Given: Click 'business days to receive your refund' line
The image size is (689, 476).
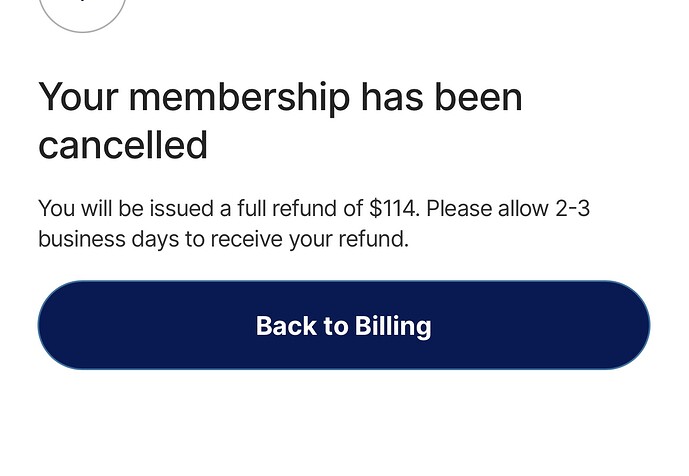Looking at the screenshot, I should point(223,240).
